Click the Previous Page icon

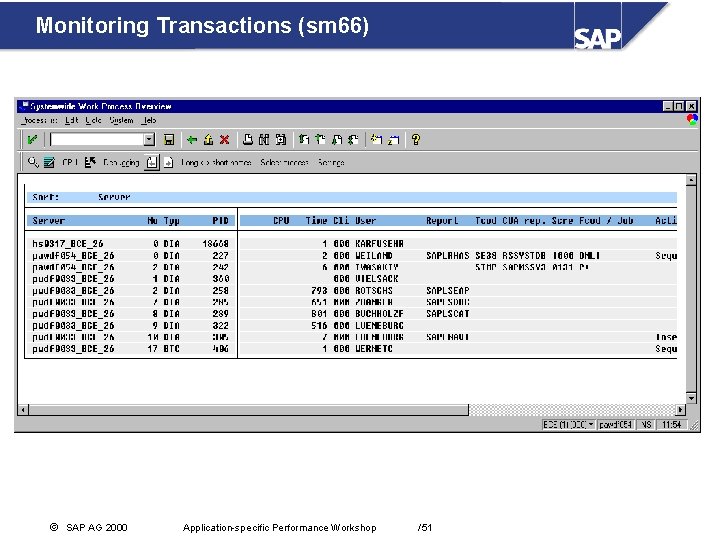[321, 140]
